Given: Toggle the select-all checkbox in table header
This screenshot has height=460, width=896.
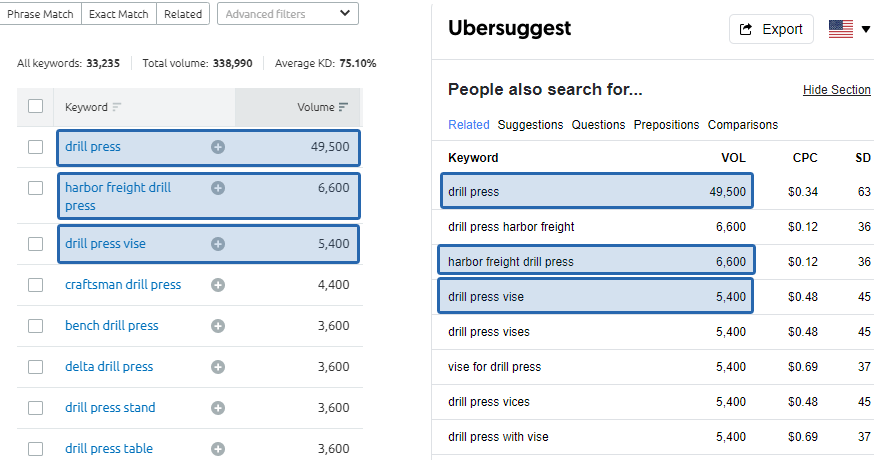Looking at the screenshot, I should click(35, 106).
